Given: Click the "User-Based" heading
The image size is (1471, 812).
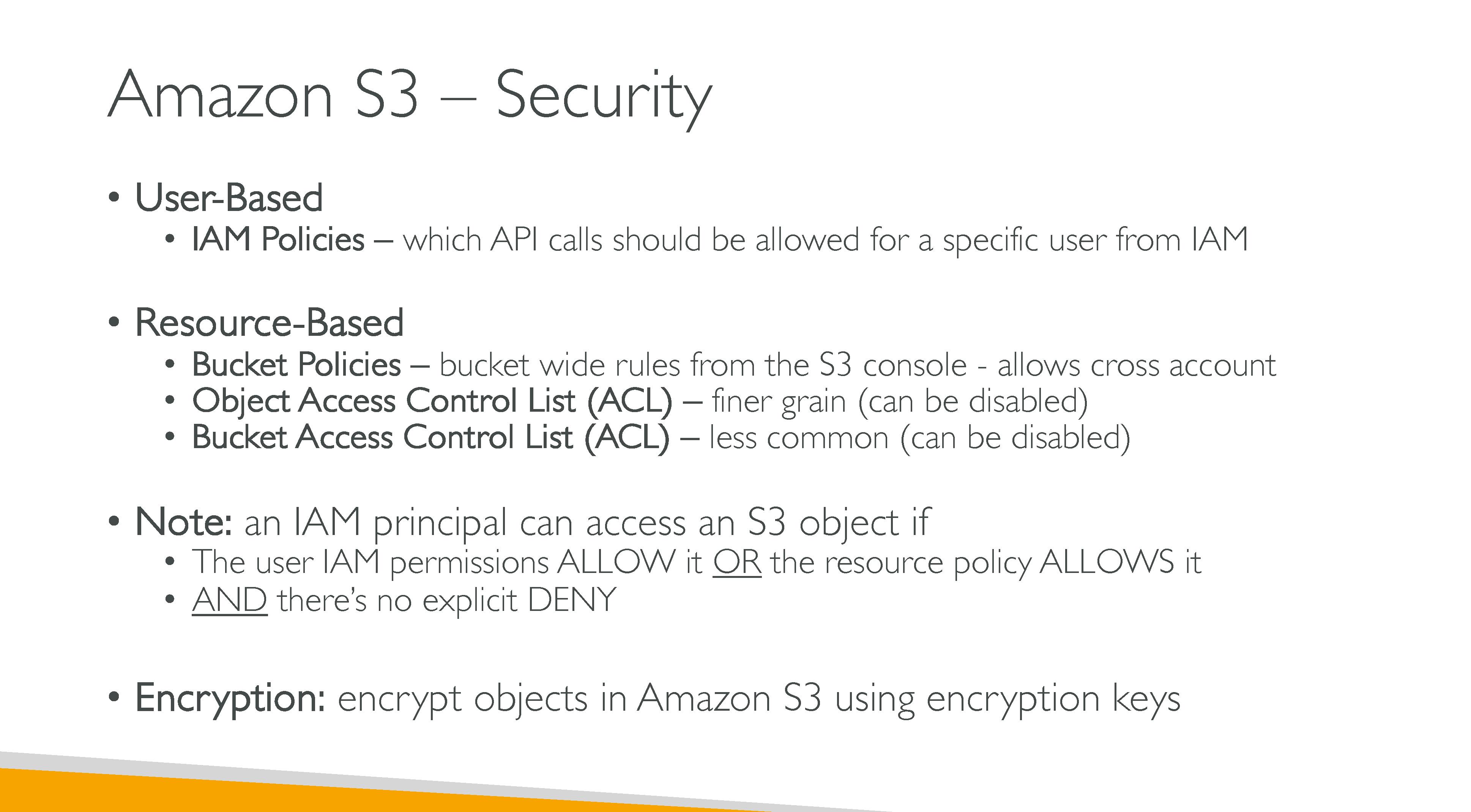Looking at the screenshot, I should pos(229,198).
